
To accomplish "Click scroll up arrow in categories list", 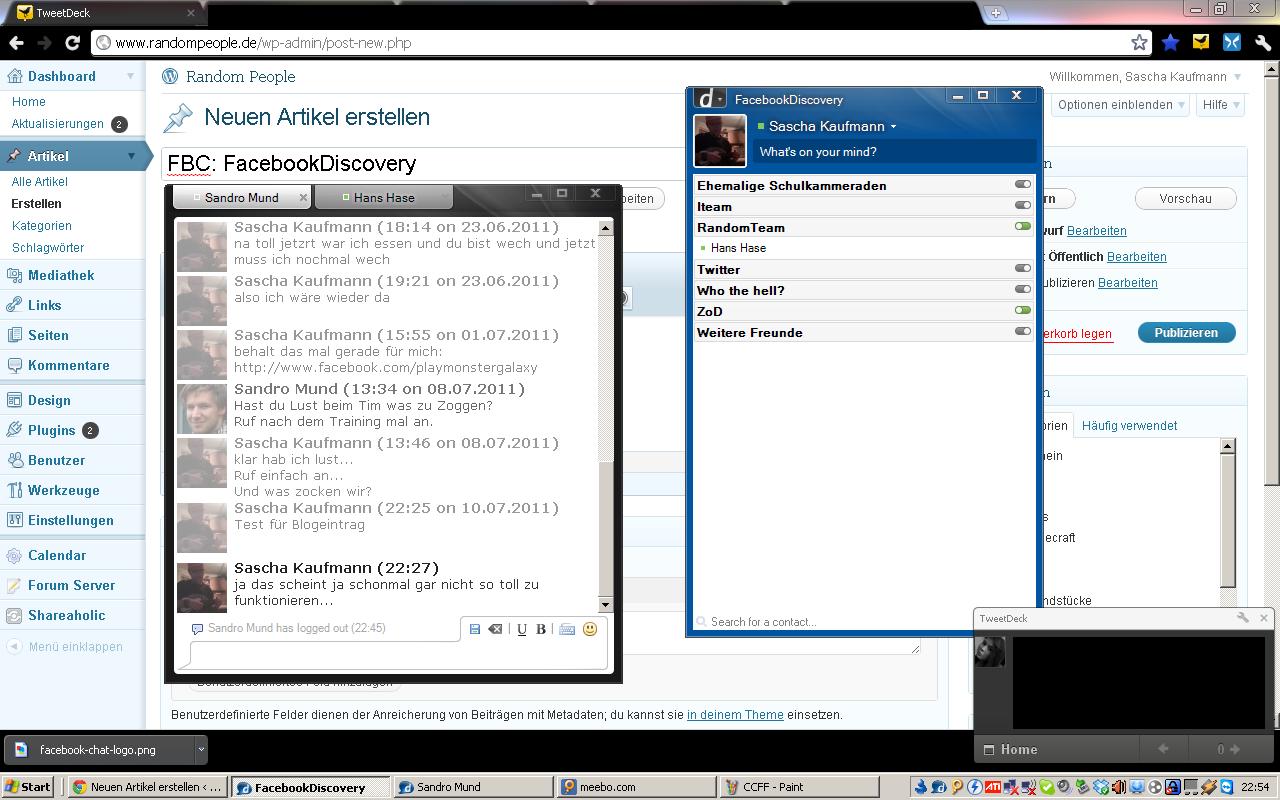I will pyautogui.click(x=1229, y=446).
